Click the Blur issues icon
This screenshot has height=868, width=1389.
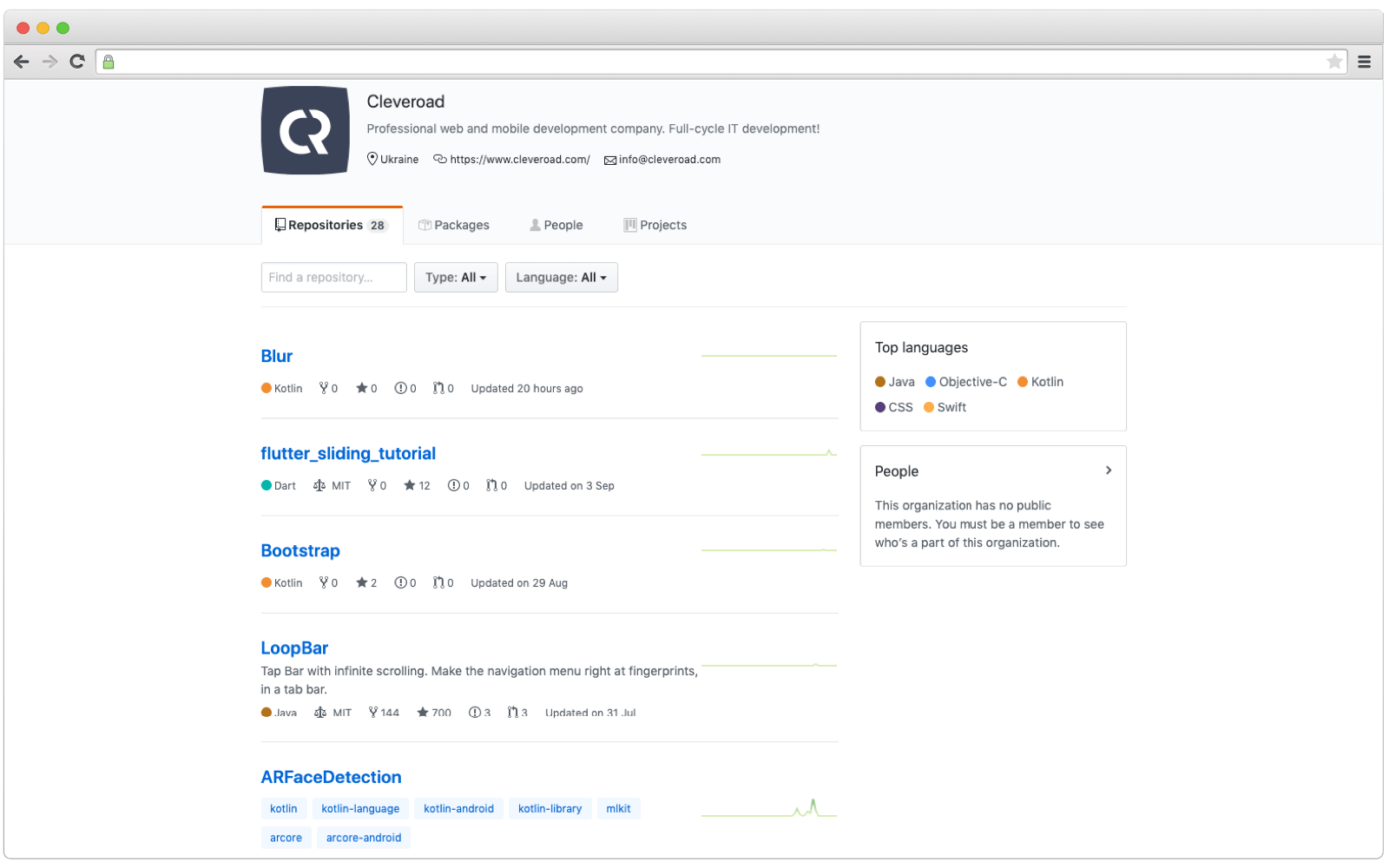coord(400,388)
